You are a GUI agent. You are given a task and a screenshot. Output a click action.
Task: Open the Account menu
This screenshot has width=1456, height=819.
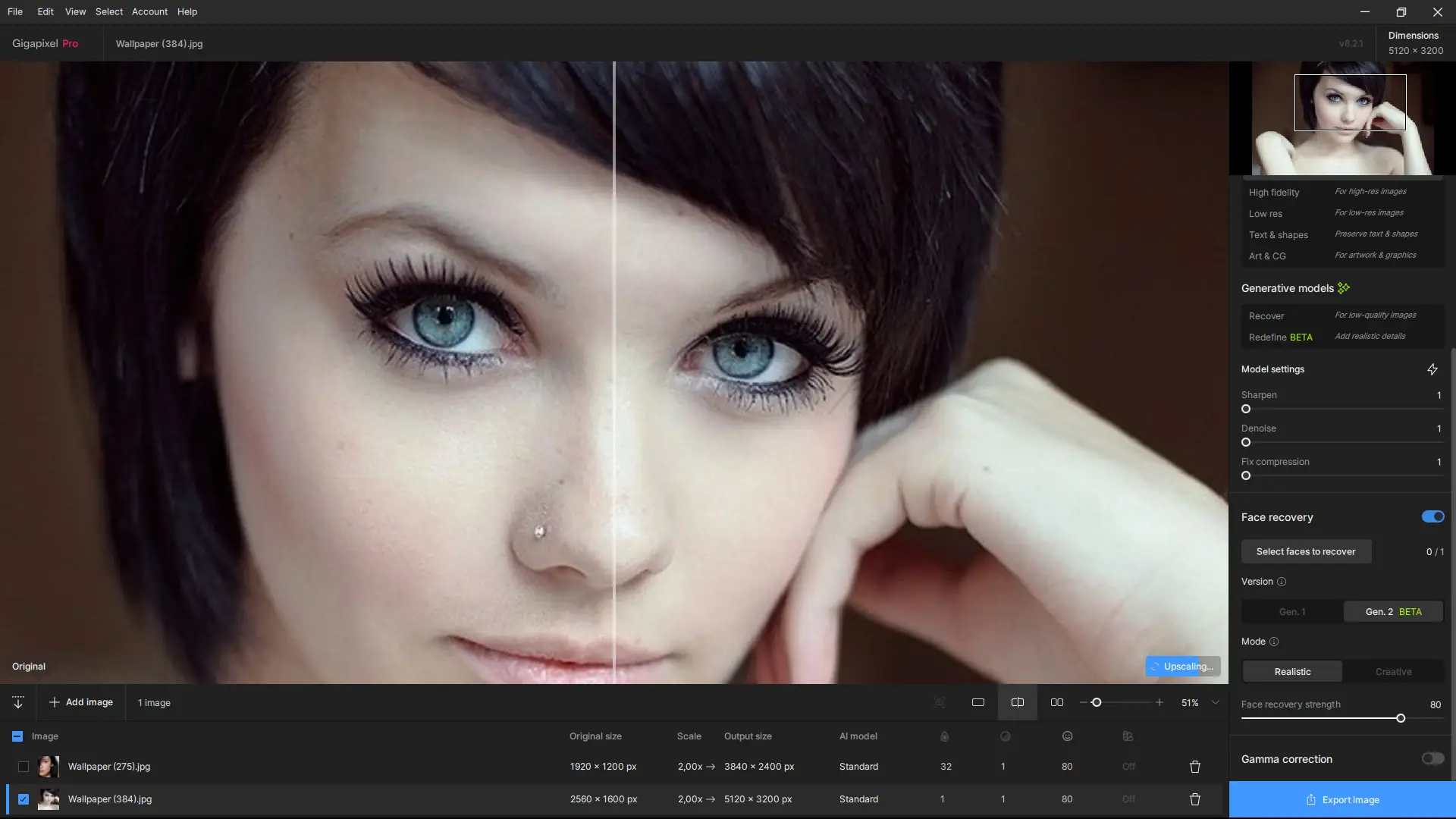click(x=149, y=11)
